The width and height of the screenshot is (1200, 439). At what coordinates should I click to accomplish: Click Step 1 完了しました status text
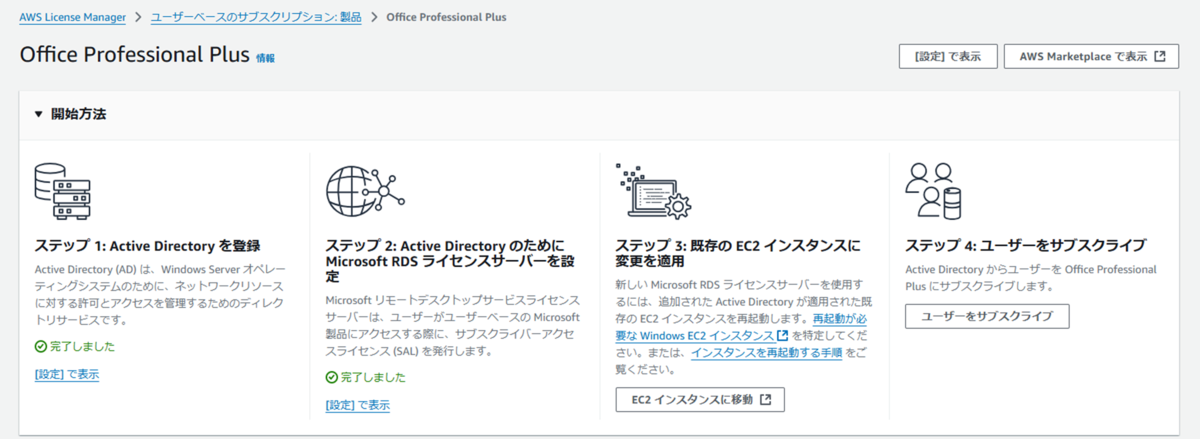(82, 347)
